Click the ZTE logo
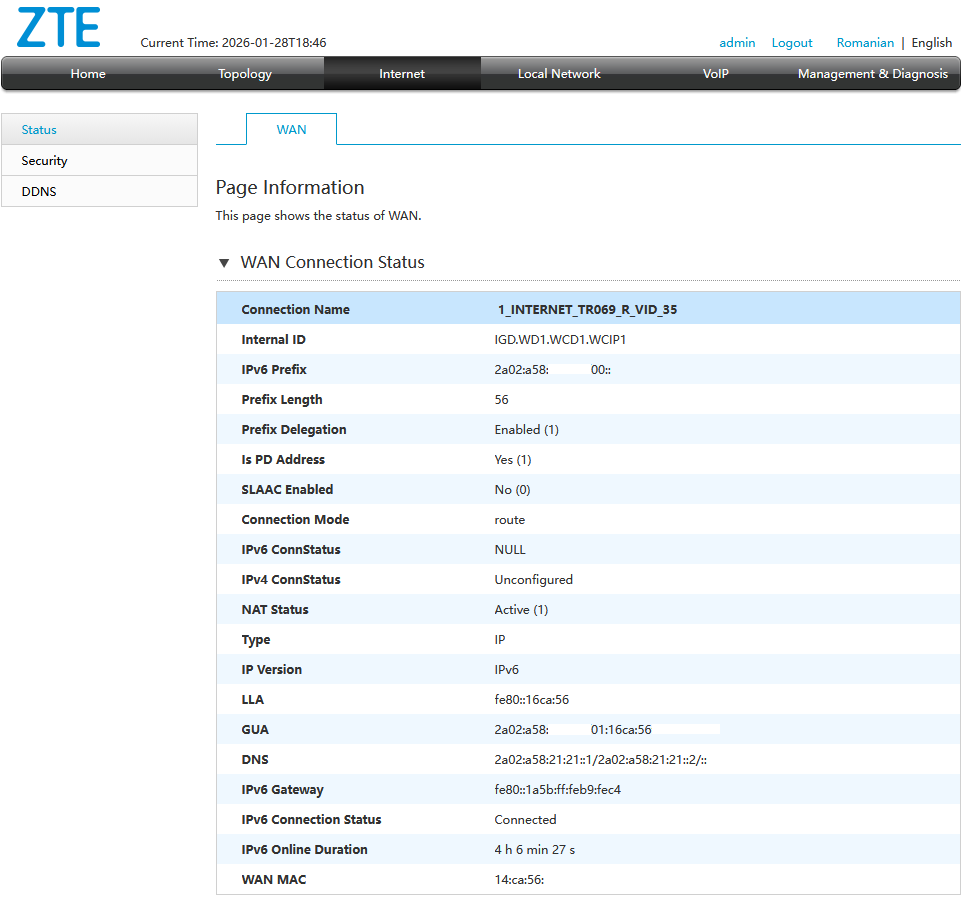Viewport: 964px width, 901px height. (57, 28)
